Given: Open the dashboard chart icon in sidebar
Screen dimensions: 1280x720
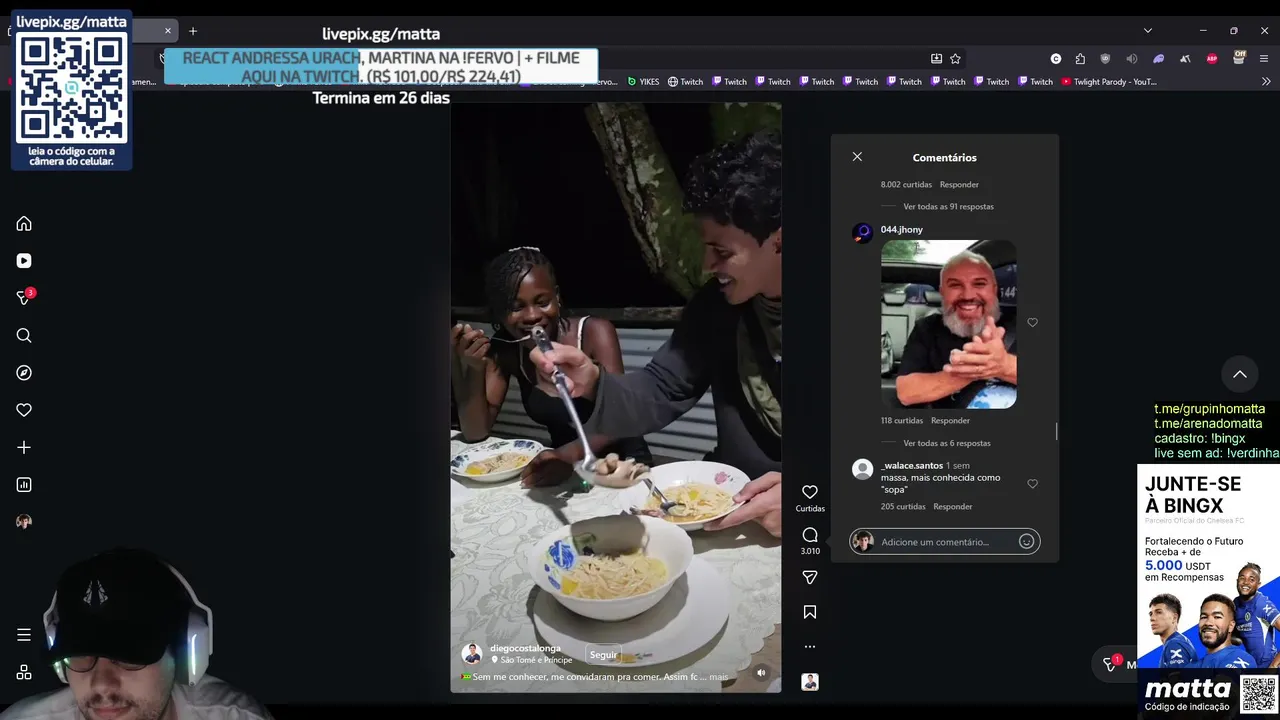Looking at the screenshot, I should click(x=24, y=485).
